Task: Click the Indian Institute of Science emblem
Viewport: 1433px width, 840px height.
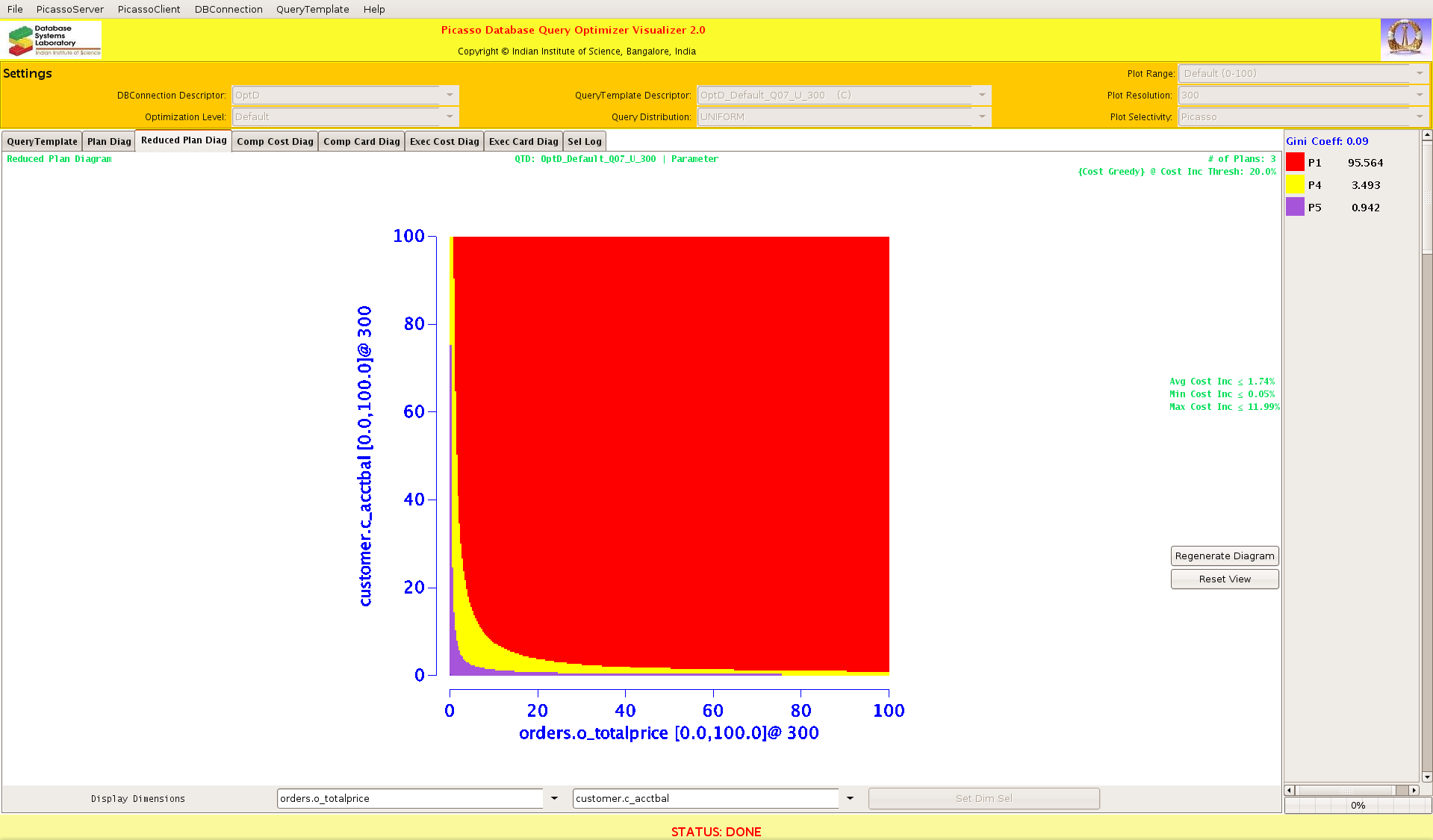Action: tap(1405, 38)
